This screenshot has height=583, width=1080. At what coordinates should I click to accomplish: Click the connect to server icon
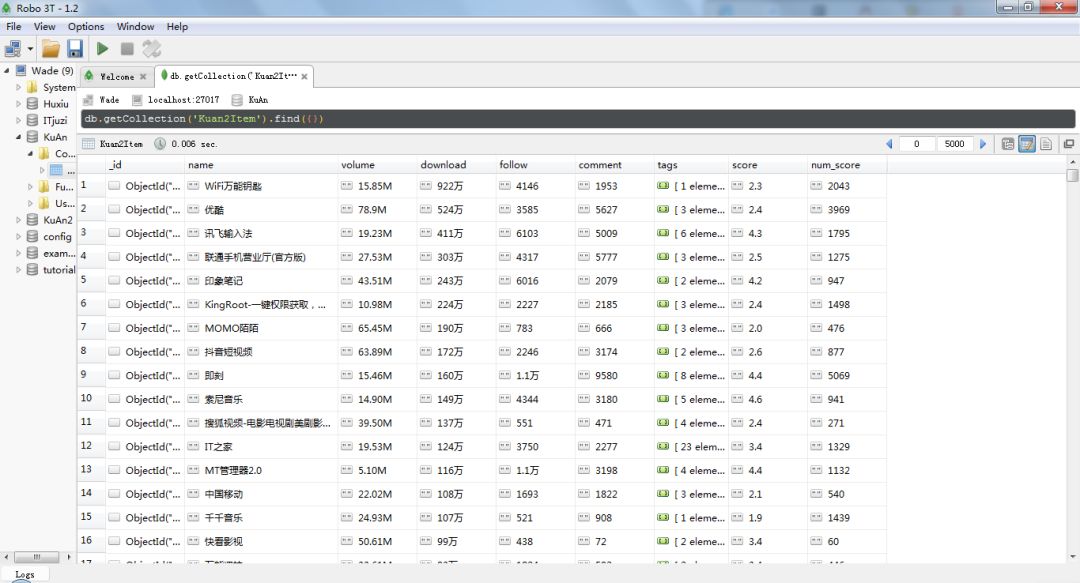click(x=13, y=48)
